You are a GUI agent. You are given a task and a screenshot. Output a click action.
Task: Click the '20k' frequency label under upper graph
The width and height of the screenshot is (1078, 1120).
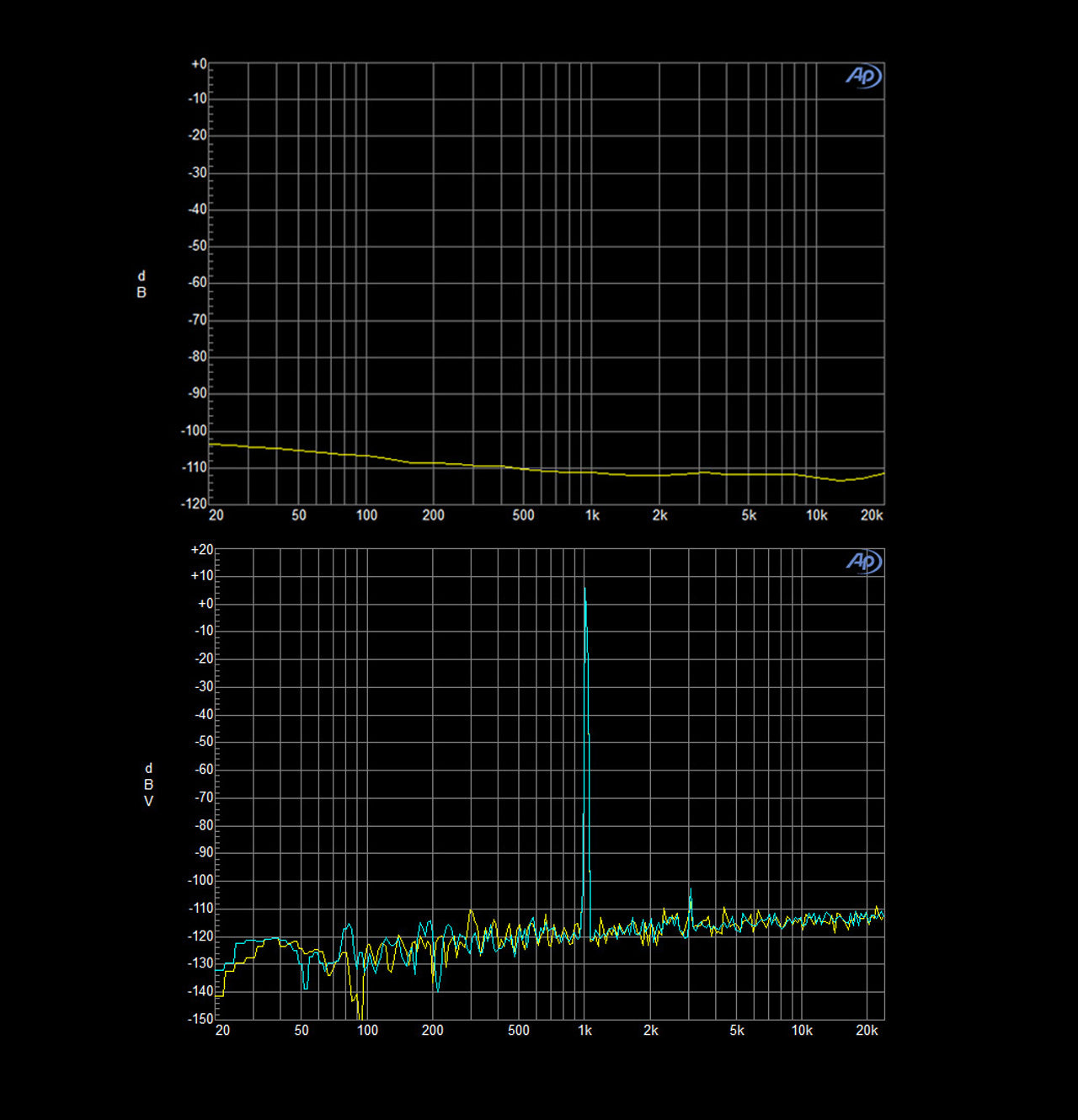pyautogui.click(x=872, y=515)
